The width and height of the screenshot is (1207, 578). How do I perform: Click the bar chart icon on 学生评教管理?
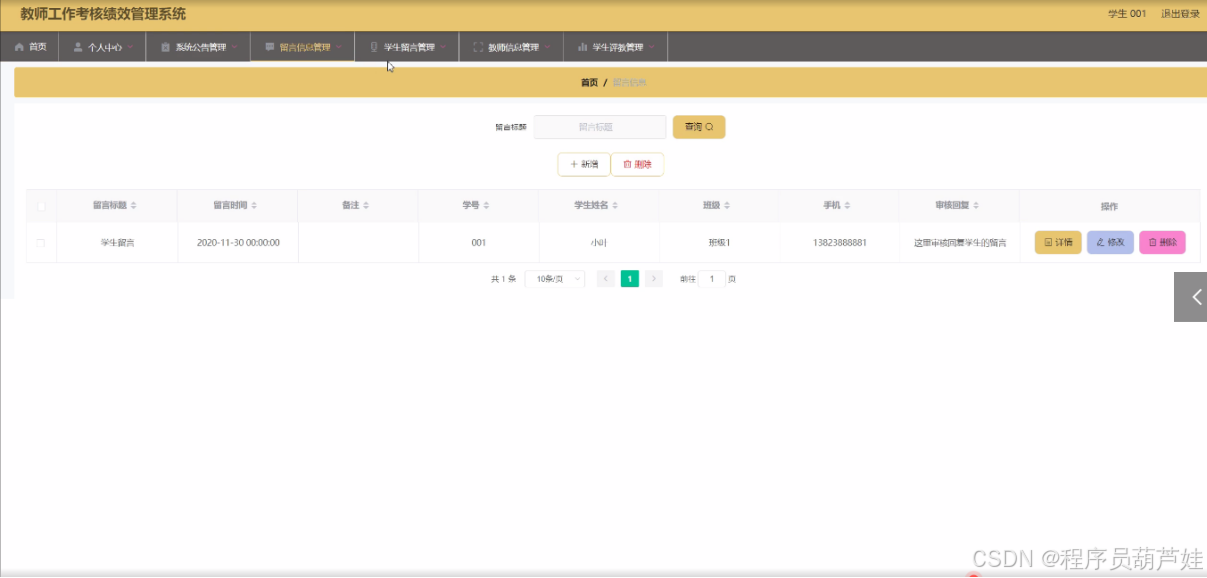click(x=584, y=46)
